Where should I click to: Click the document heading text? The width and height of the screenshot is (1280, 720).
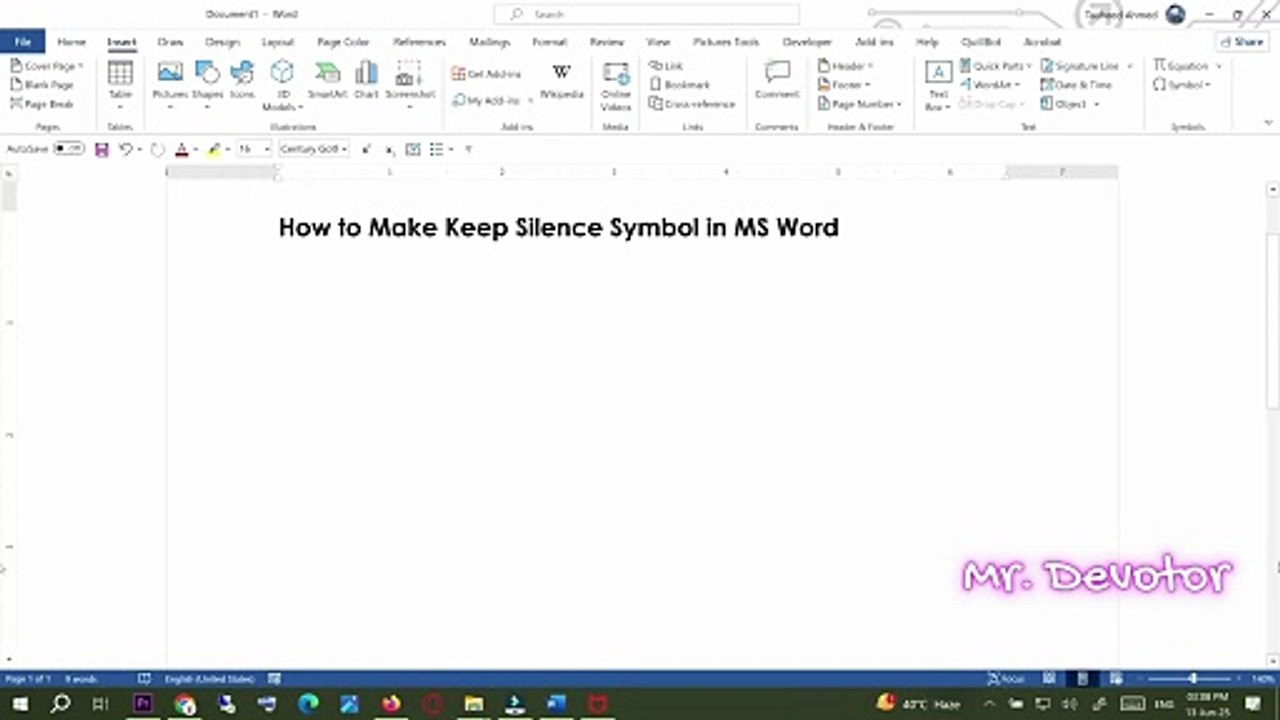click(x=558, y=227)
